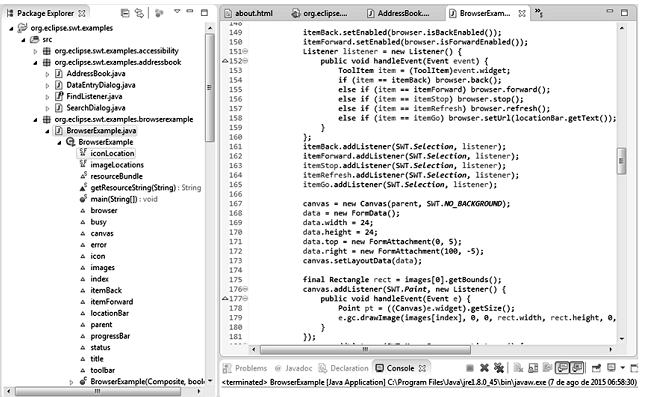Expand the org.eclipse.swt.examples.accessibility package
Viewport: 646px width, 397px height.
35,51
